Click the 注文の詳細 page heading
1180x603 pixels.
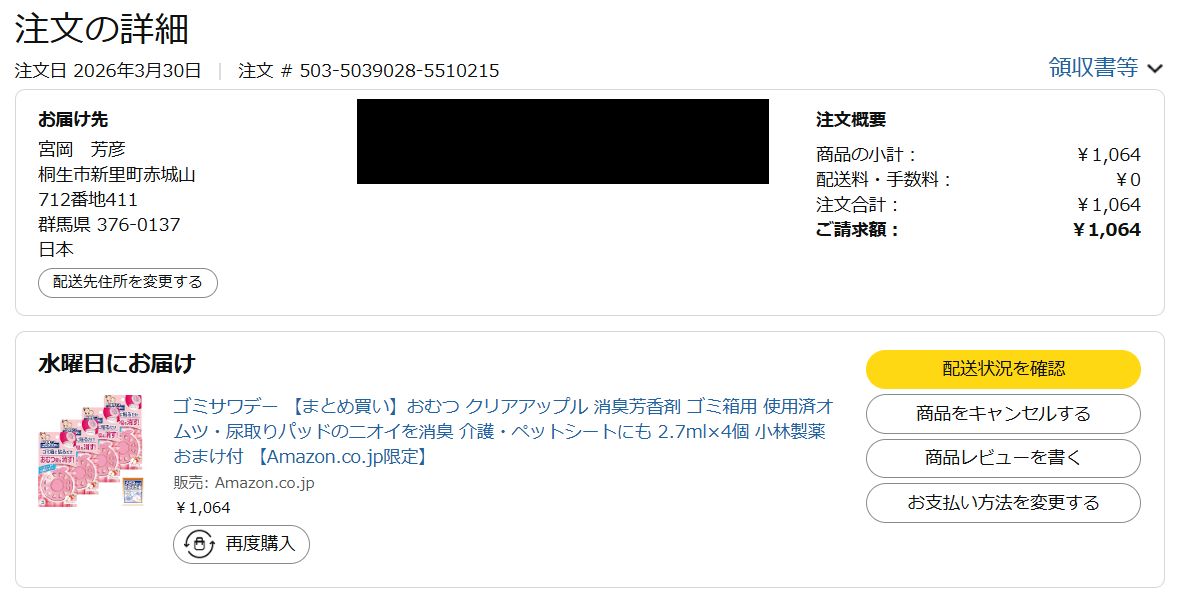pyautogui.click(x=102, y=29)
